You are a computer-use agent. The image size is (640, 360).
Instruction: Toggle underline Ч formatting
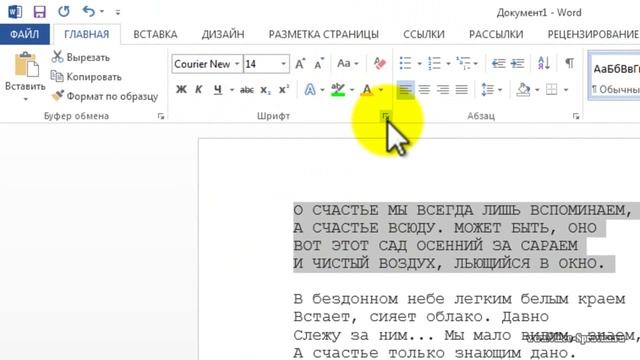218,89
